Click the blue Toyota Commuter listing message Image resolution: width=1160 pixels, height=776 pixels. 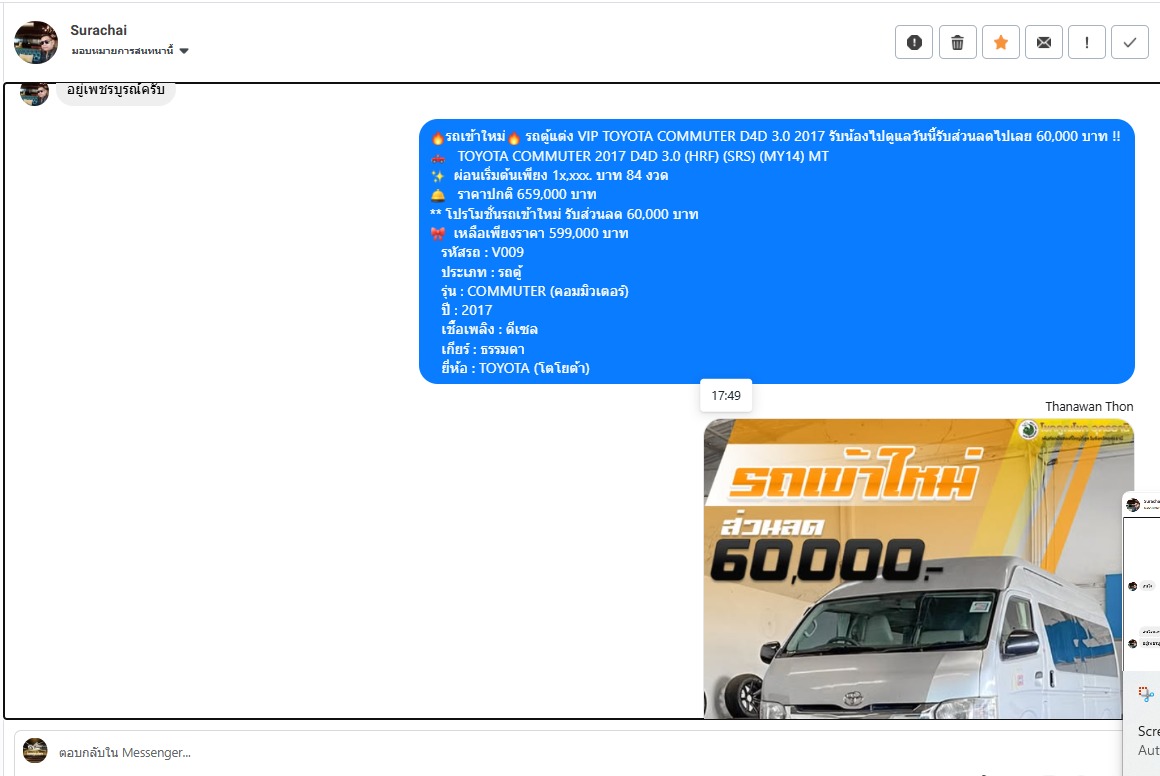pos(777,252)
